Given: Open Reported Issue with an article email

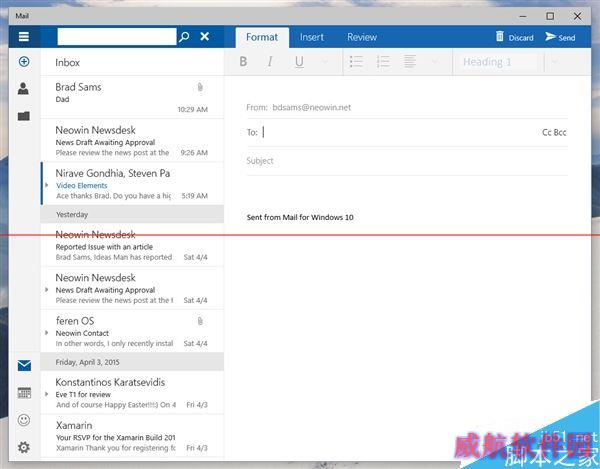Looking at the screenshot, I should click(132, 245).
